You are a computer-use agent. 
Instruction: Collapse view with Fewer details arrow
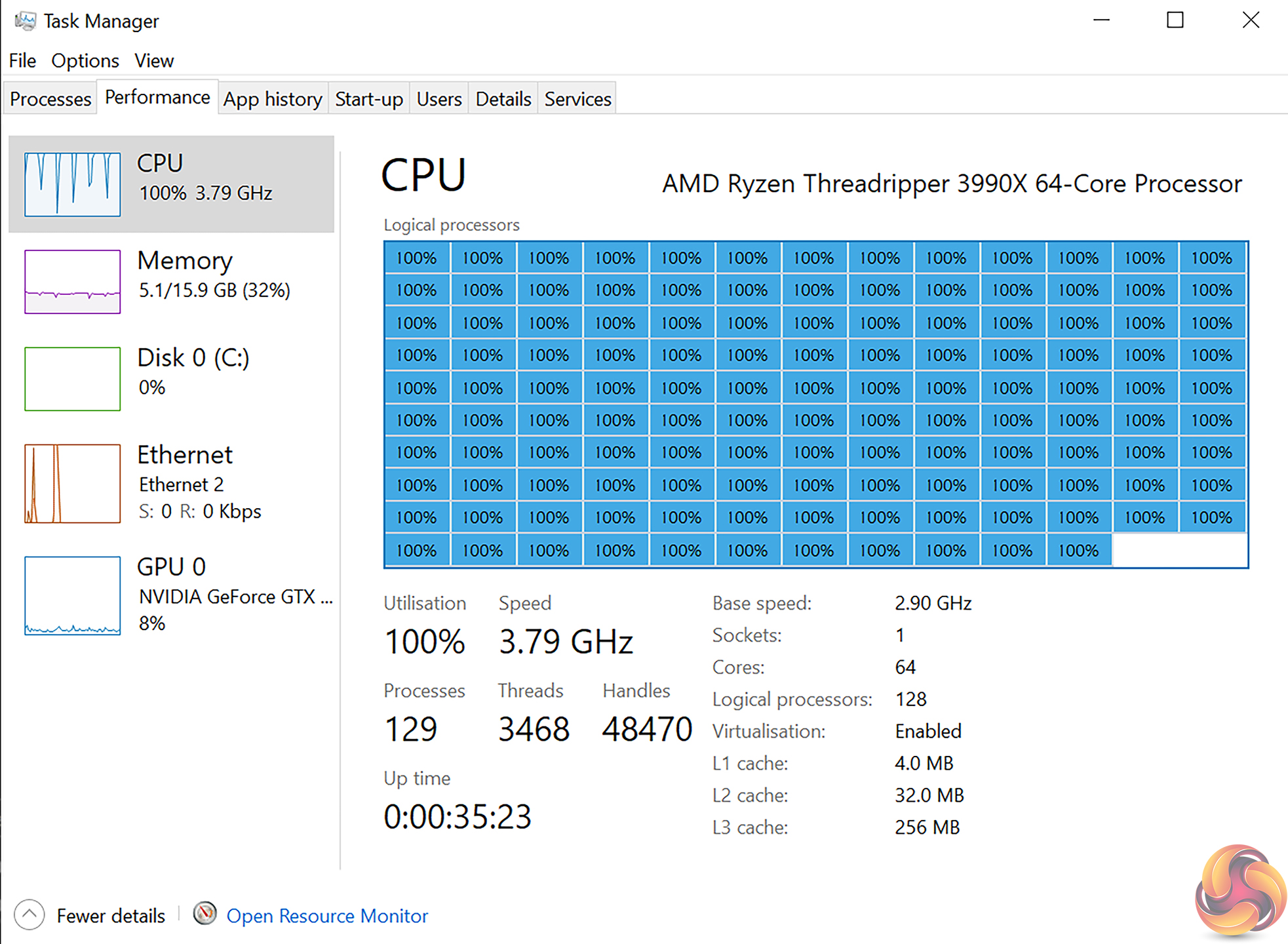pos(29,914)
